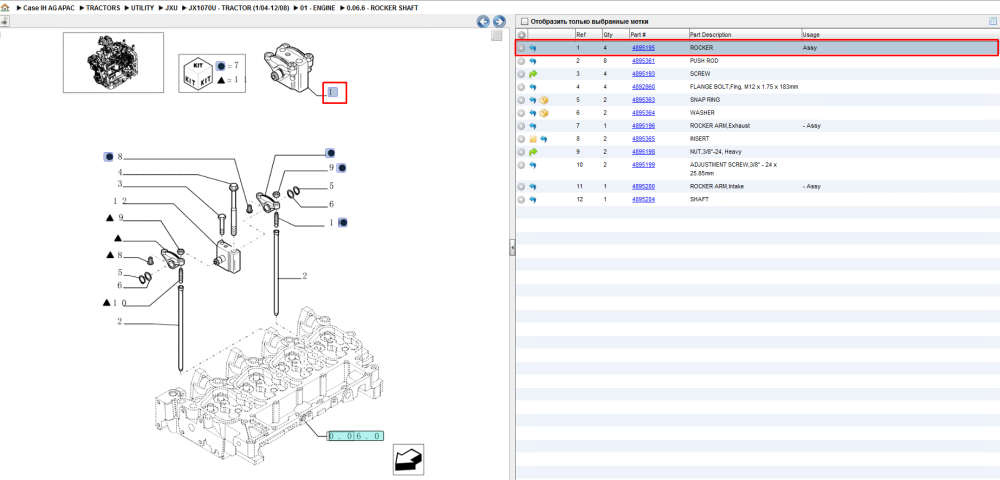The height and width of the screenshot is (480, 1000).
Task: Select the 'NUT,3/8"-24, Heavy' description
Action: pyautogui.click(x=716, y=152)
